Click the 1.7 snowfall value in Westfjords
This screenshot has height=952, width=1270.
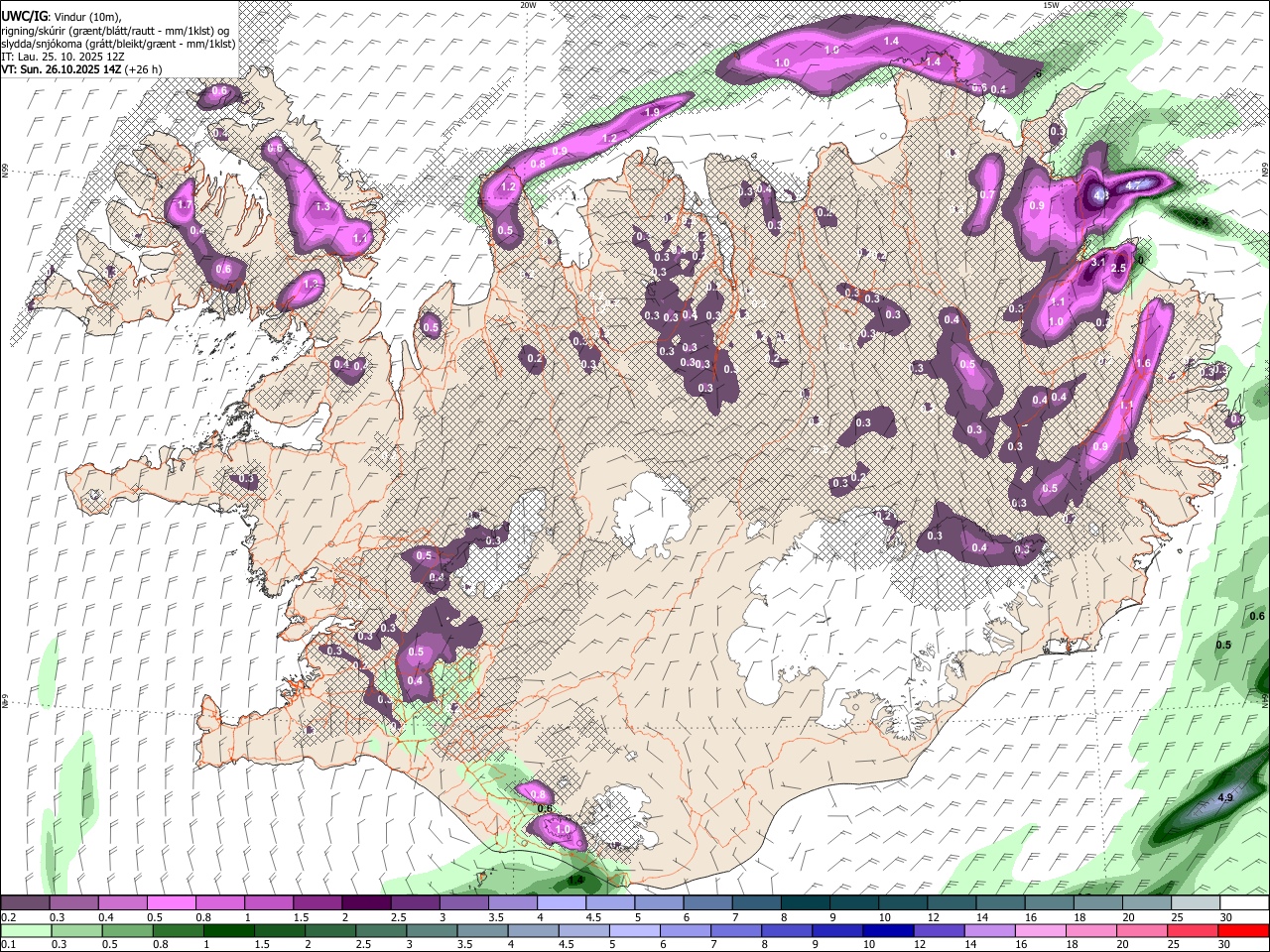pos(183,205)
